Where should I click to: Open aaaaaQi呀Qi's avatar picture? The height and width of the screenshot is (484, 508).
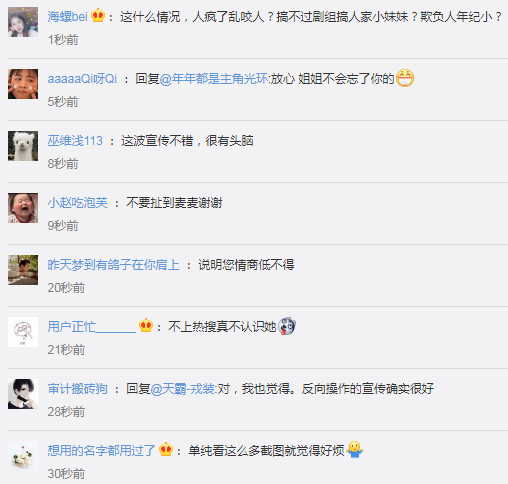pos(23,84)
